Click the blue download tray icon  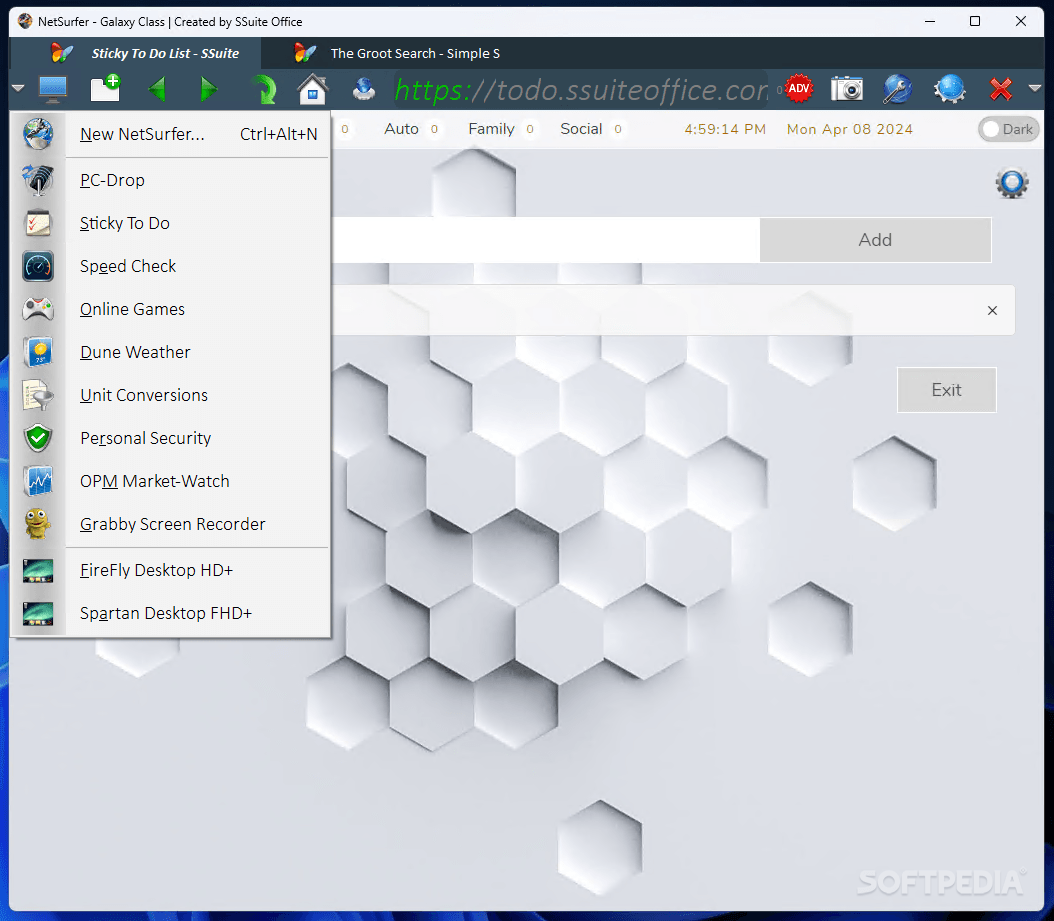pyautogui.click(x=364, y=89)
